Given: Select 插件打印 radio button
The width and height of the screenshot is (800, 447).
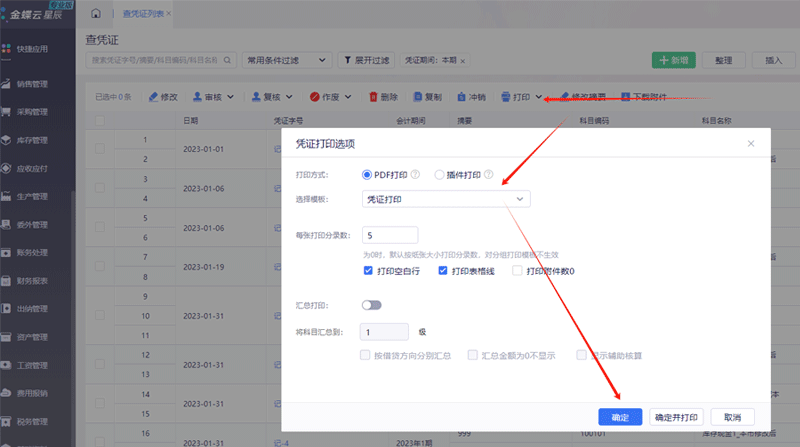Looking at the screenshot, I should pyautogui.click(x=439, y=175).
